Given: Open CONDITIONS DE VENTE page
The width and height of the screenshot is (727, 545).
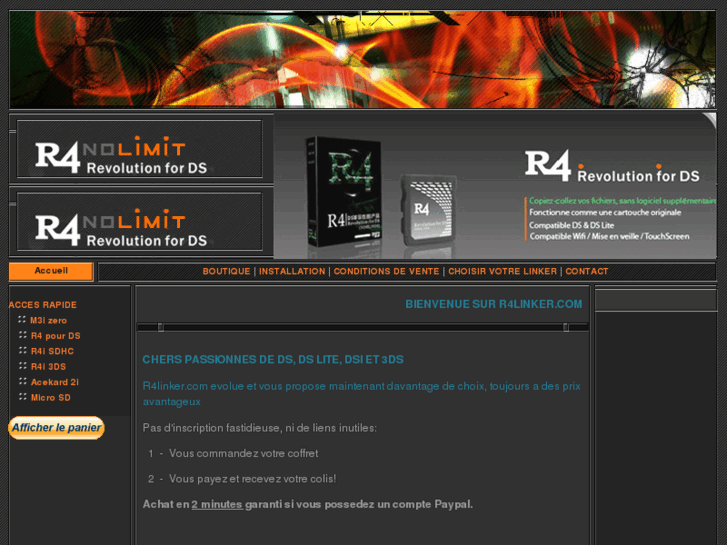Looking at the screenshot, I should (386, 271).
